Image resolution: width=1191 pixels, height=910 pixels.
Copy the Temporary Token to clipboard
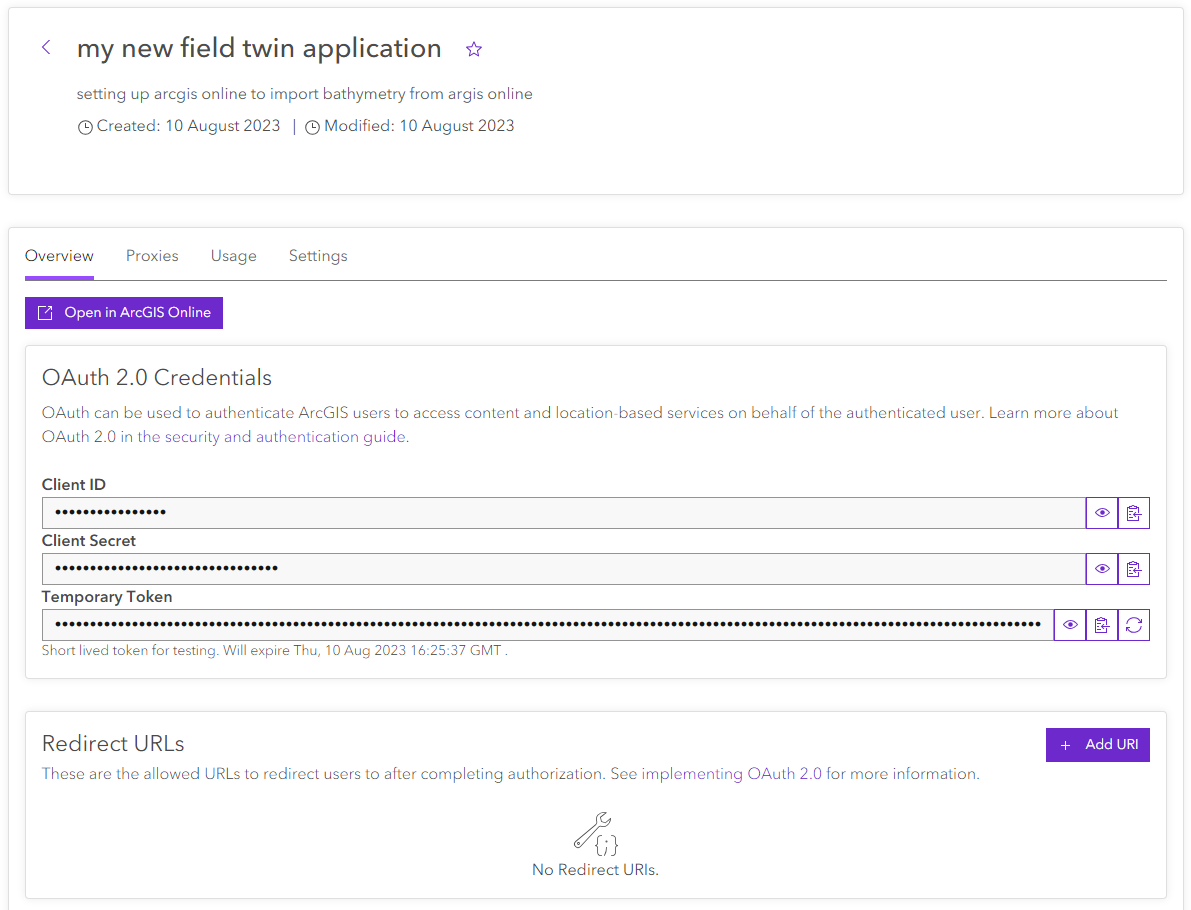(x=1101, y=625)
